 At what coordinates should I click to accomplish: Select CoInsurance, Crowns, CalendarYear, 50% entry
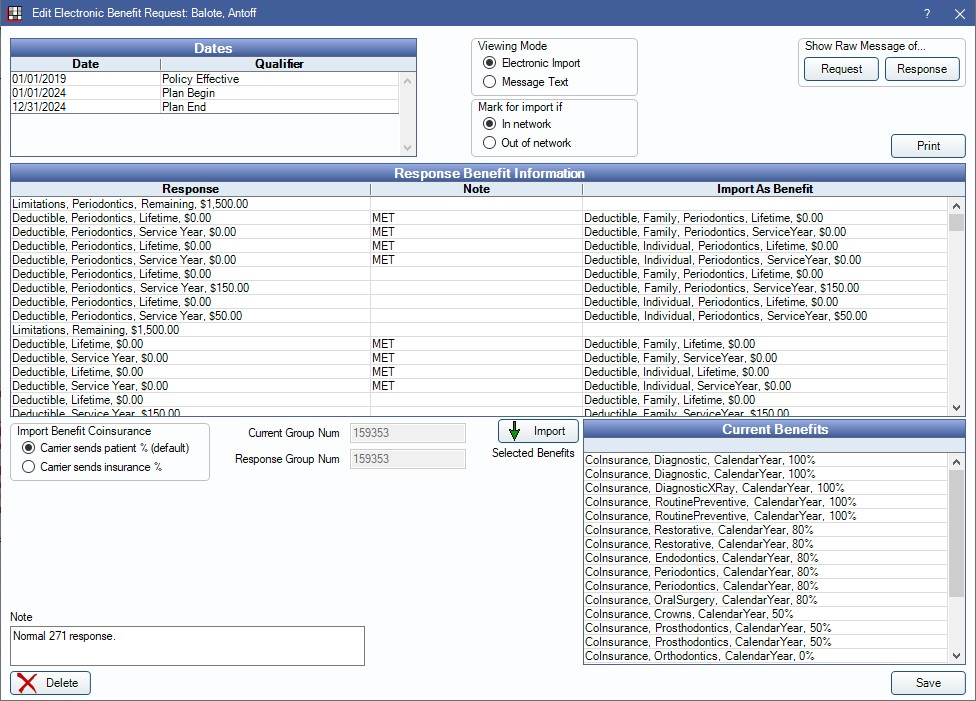[x=689, y=614]
